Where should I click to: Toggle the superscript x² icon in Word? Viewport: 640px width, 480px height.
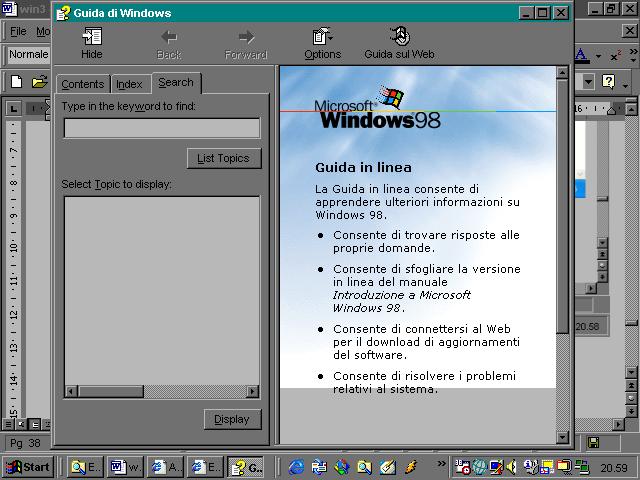point(616,56)
